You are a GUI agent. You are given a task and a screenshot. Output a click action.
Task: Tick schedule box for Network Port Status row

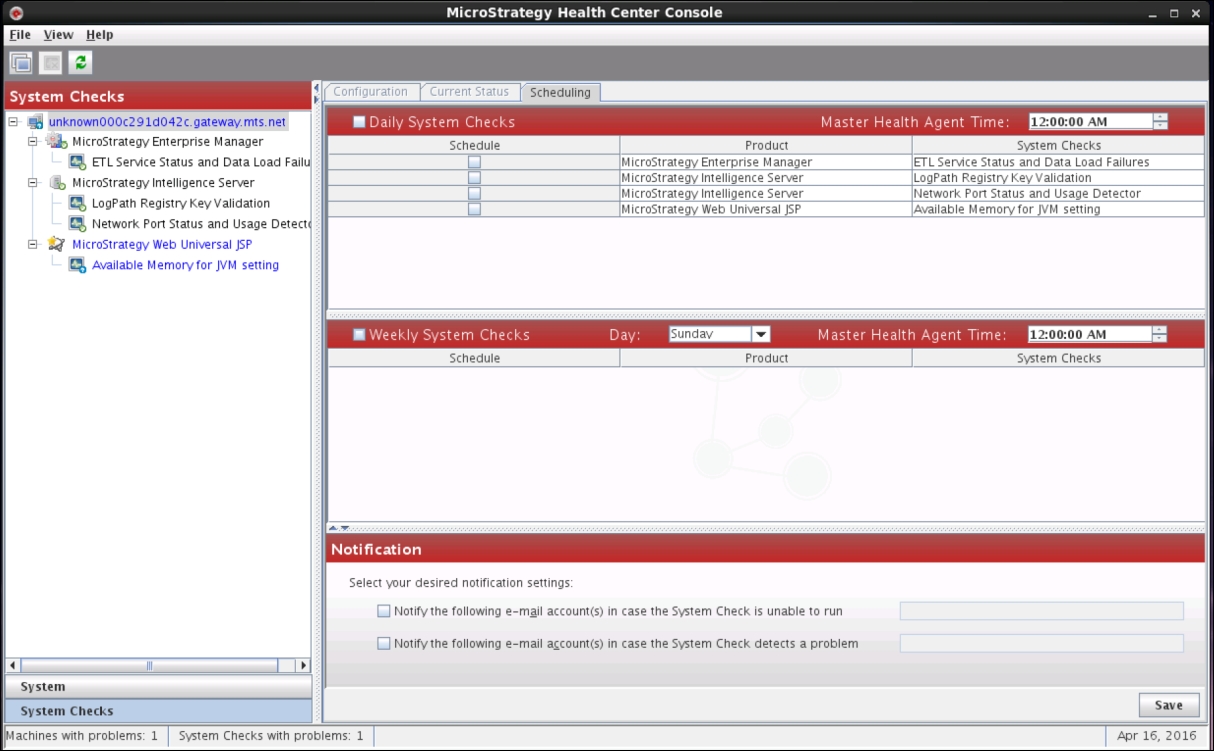[x=474, y=194]
